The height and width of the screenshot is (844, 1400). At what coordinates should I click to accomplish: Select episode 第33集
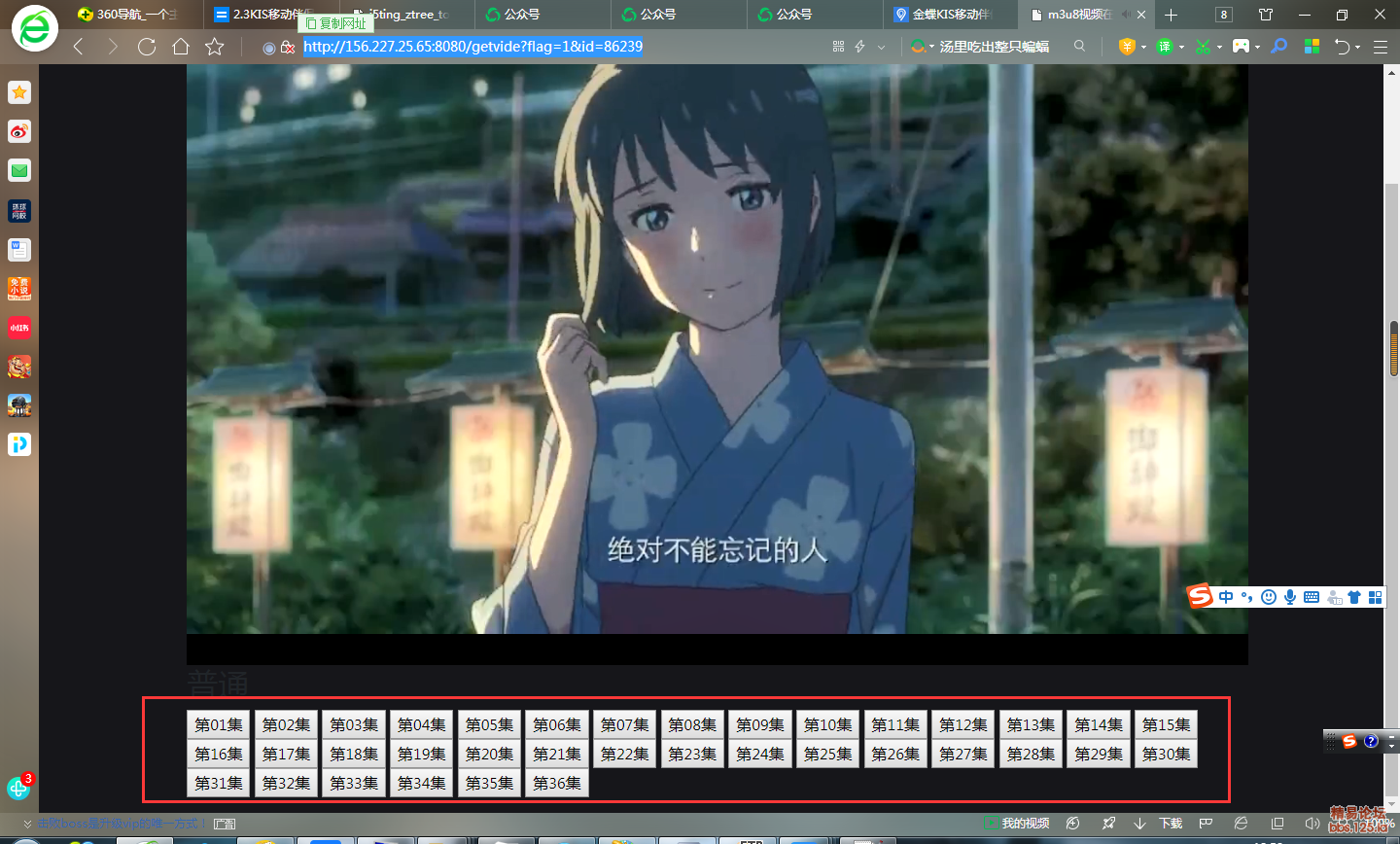point(354,783)
